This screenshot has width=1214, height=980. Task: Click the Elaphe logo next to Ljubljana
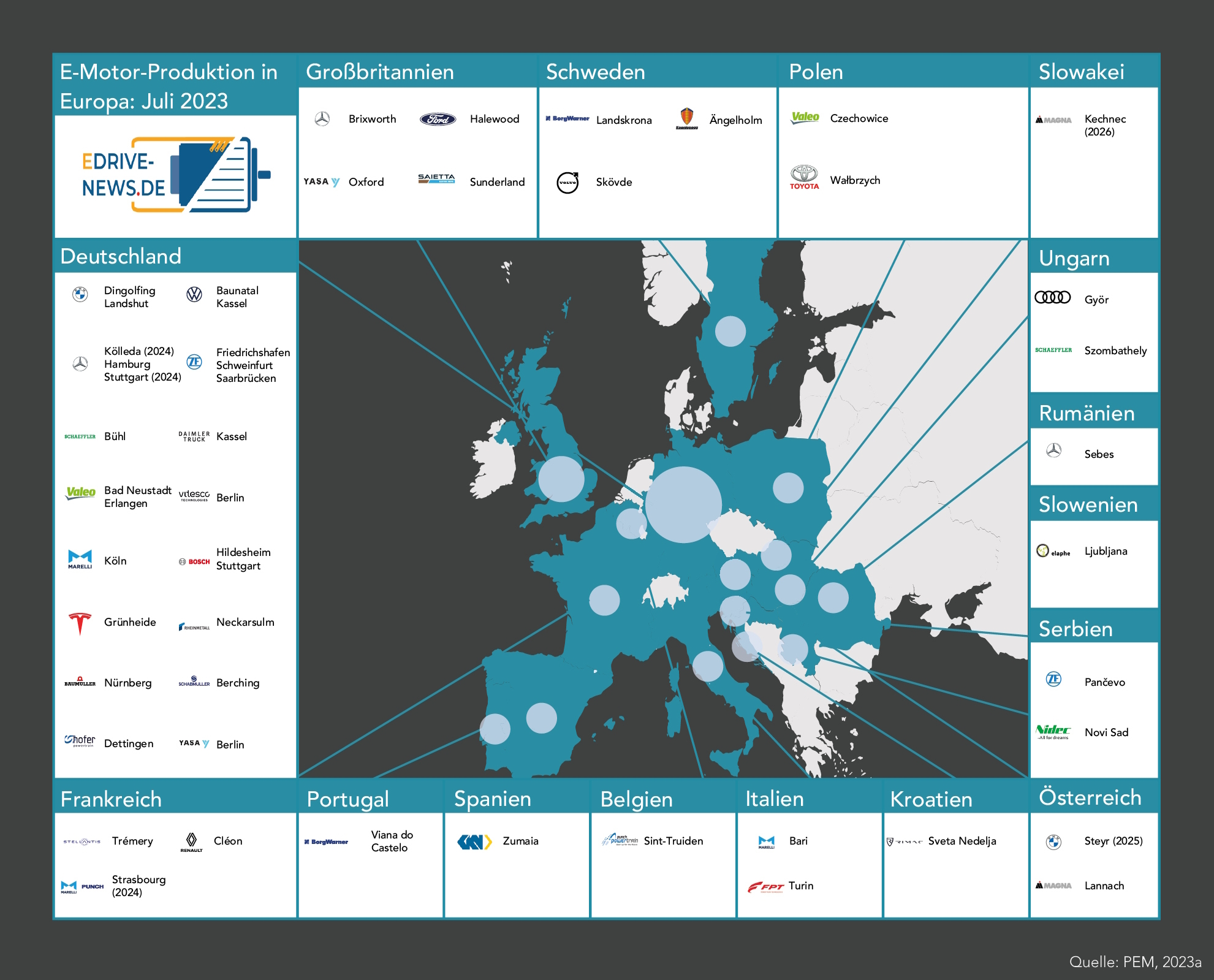coord(1053,551)
